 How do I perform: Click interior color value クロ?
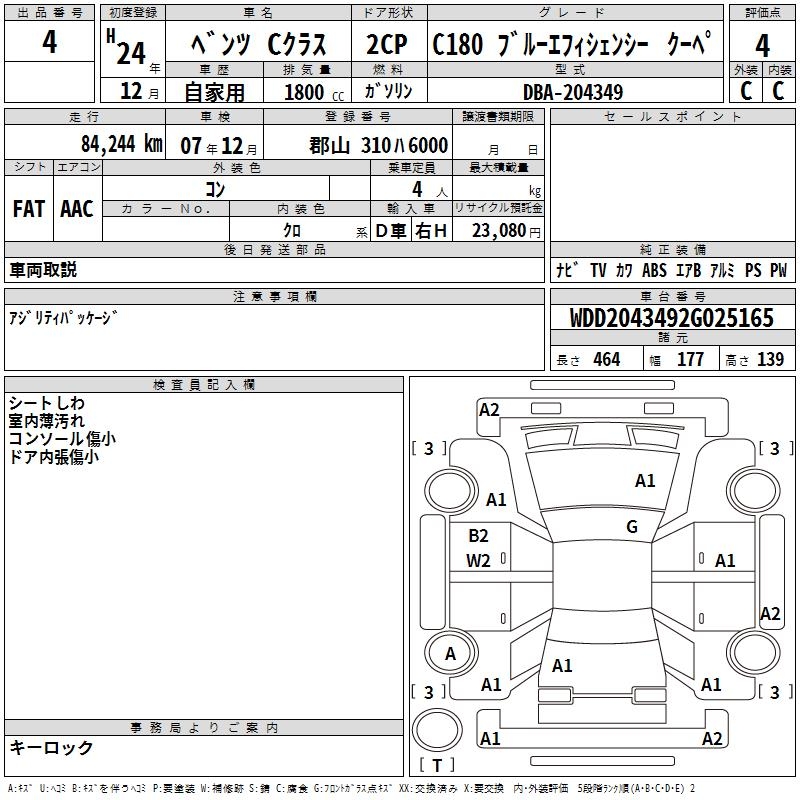point(292,230)
